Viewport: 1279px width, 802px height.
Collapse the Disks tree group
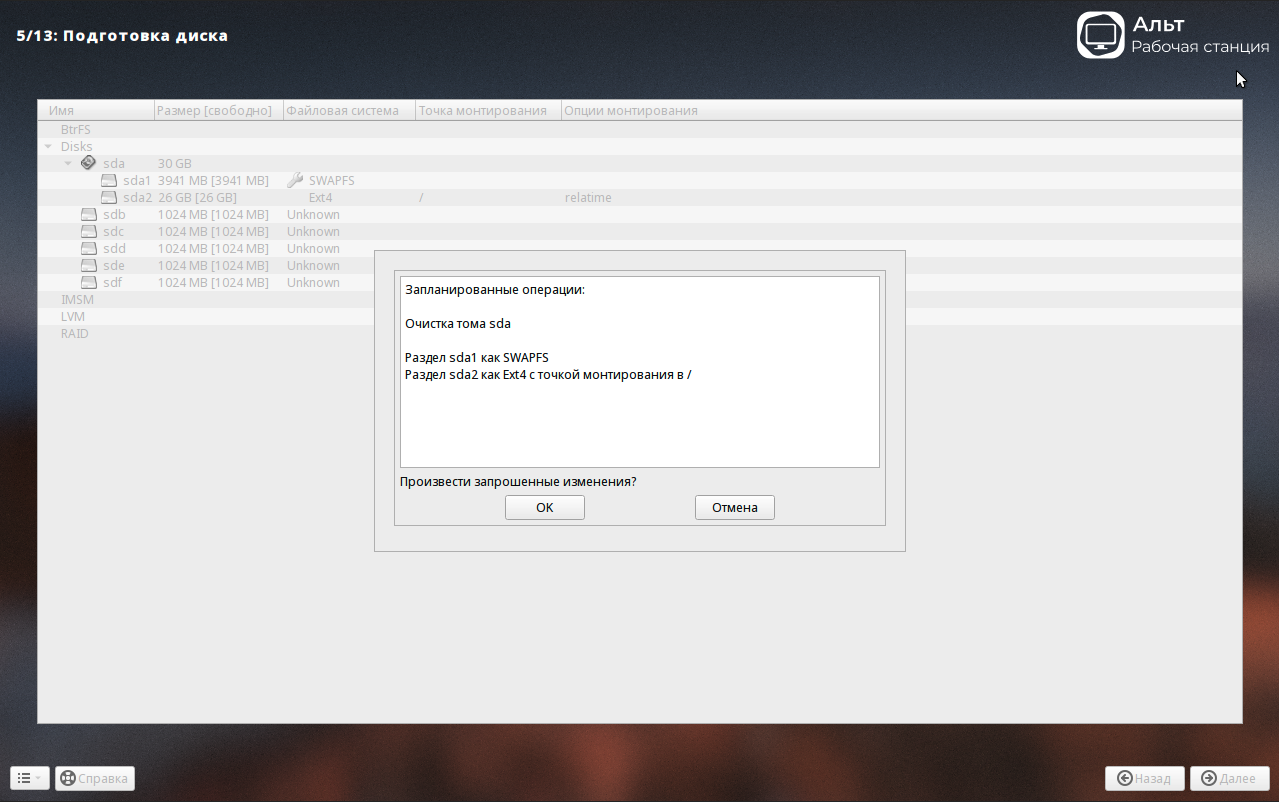tap(48, 147)
